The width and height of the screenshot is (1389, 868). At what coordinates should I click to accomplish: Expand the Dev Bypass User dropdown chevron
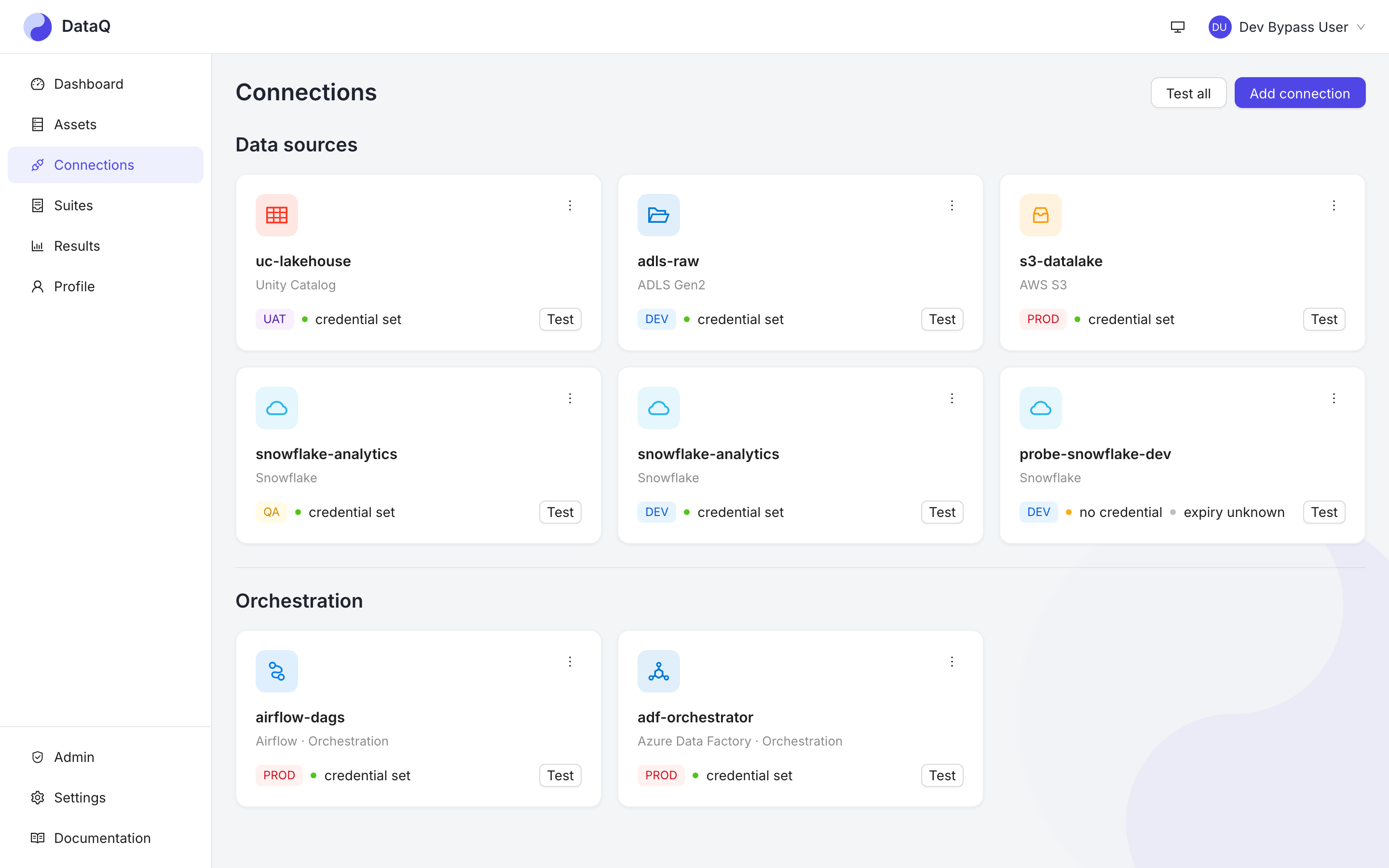1361,27
